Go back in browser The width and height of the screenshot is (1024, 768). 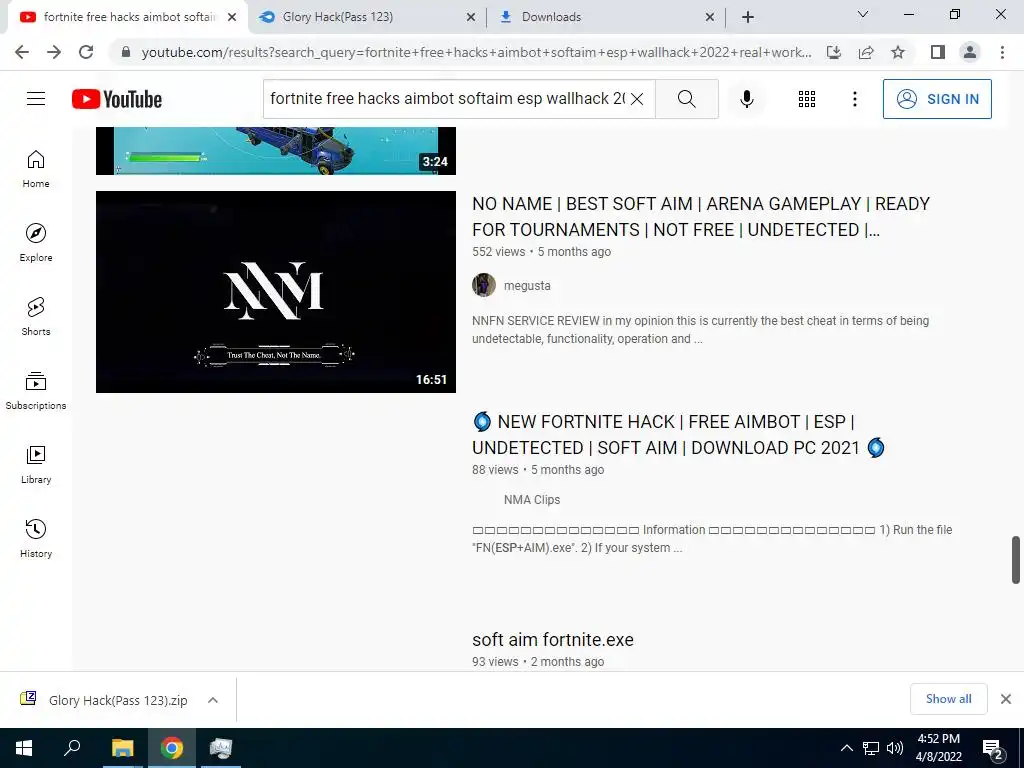(22, 52)
